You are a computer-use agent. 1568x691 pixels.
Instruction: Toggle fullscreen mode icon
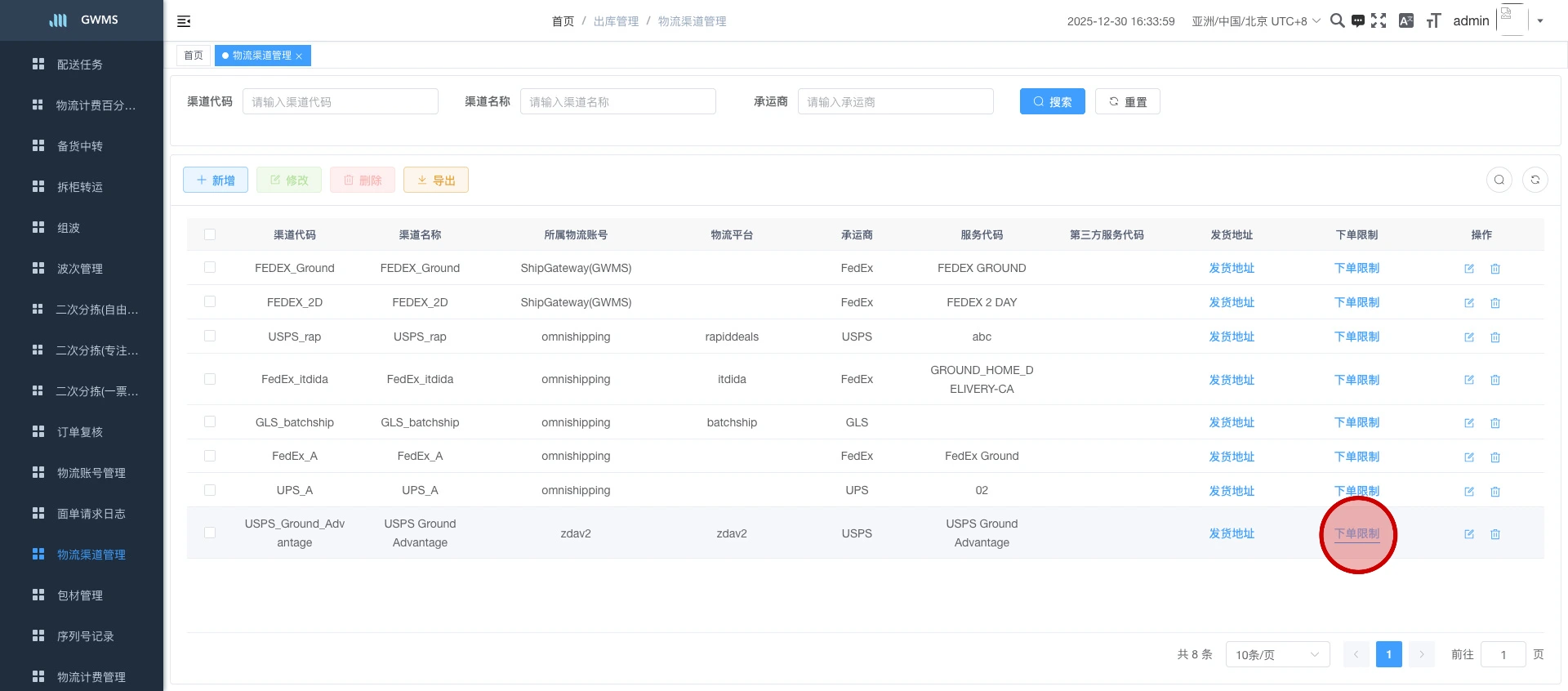(1379, 20)
